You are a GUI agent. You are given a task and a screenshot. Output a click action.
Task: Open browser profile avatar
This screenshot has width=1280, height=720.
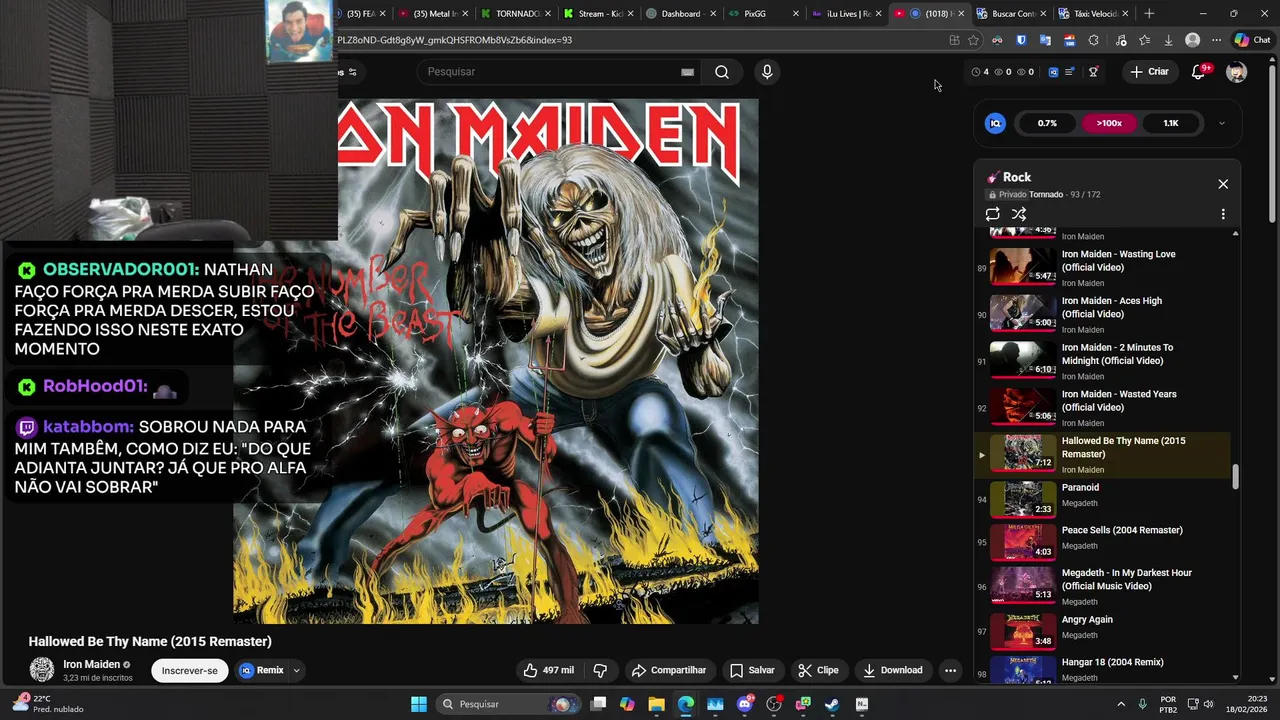(1192, 40)
